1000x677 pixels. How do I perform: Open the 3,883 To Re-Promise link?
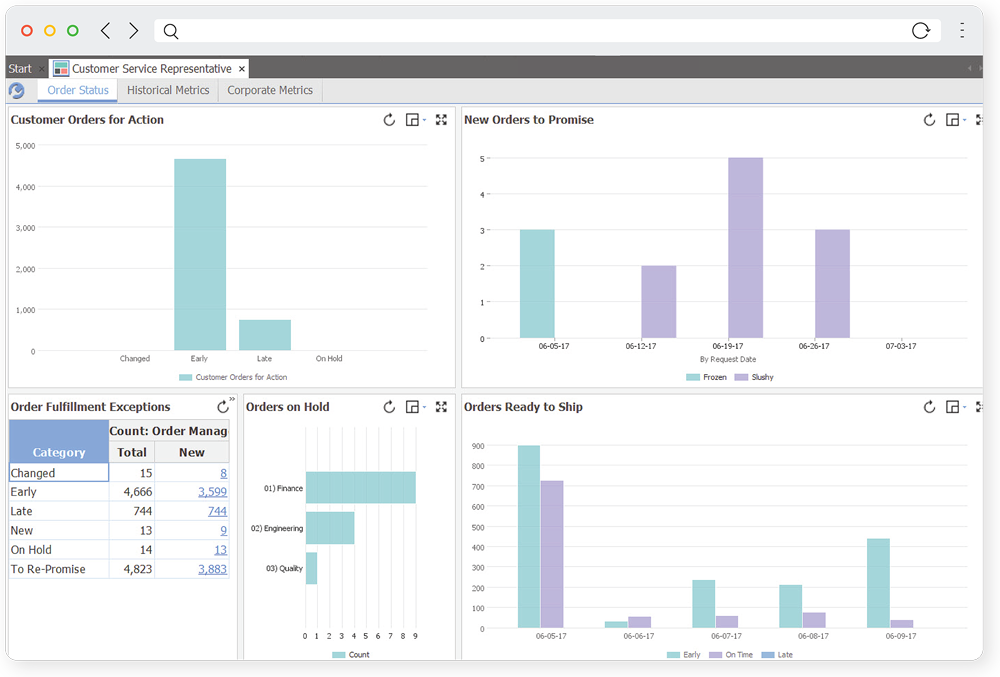click(212, 569)
